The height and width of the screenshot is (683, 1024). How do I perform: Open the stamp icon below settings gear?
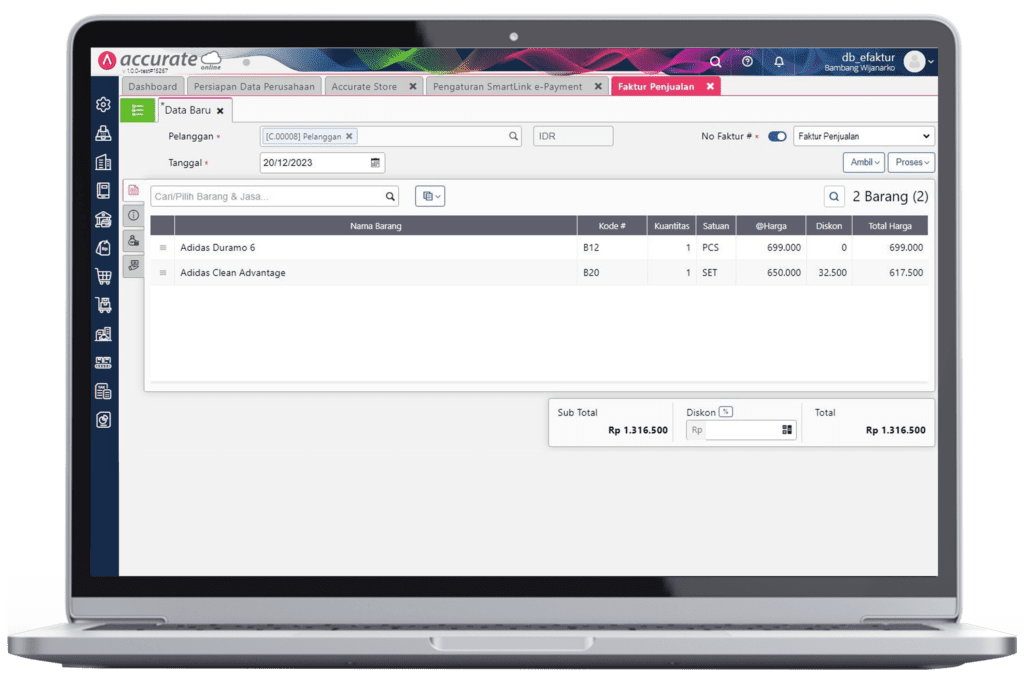click(x=103, y=133)
